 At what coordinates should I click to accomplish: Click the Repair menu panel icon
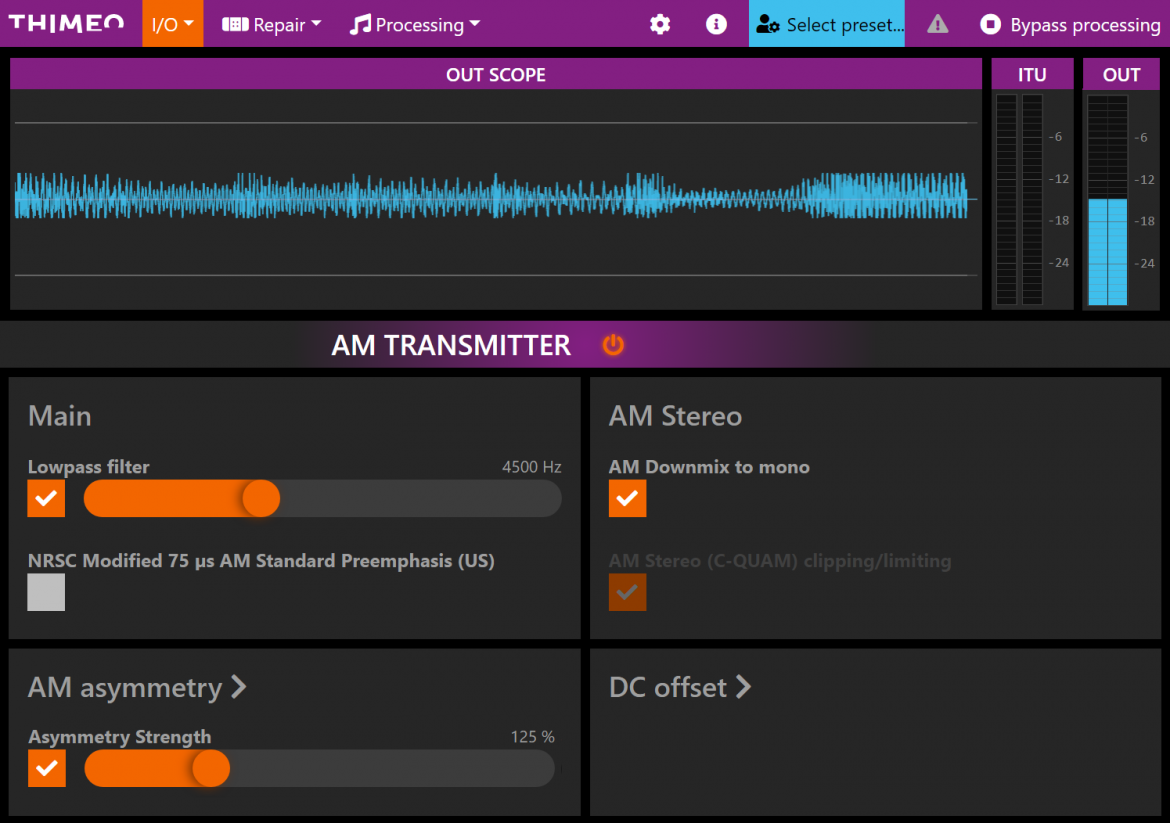[235, 24]
